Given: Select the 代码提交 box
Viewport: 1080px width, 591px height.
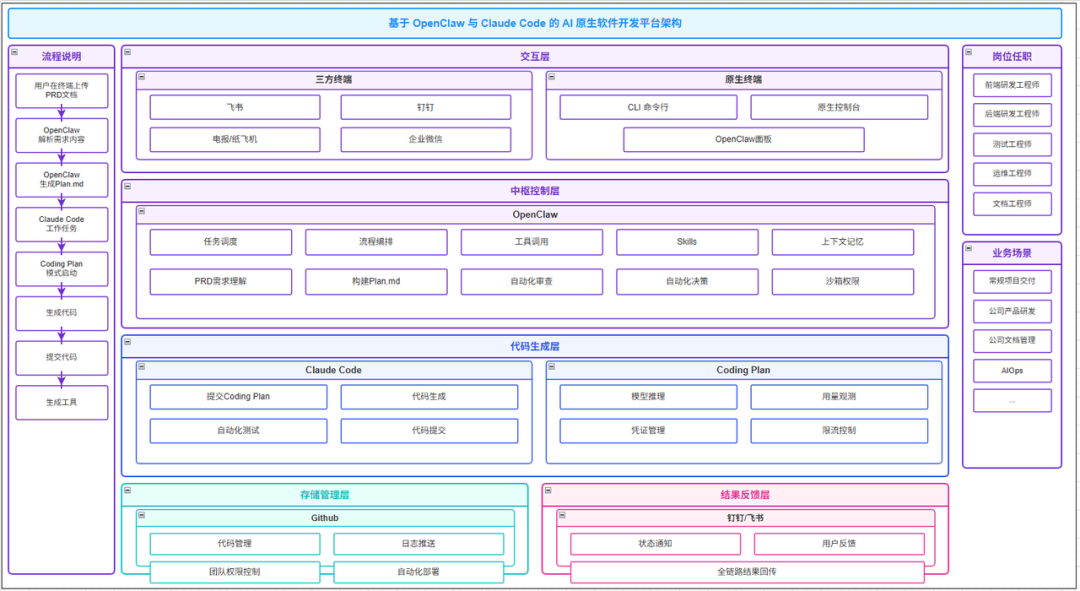Looking at the screenshot, I should pos(429,431).
